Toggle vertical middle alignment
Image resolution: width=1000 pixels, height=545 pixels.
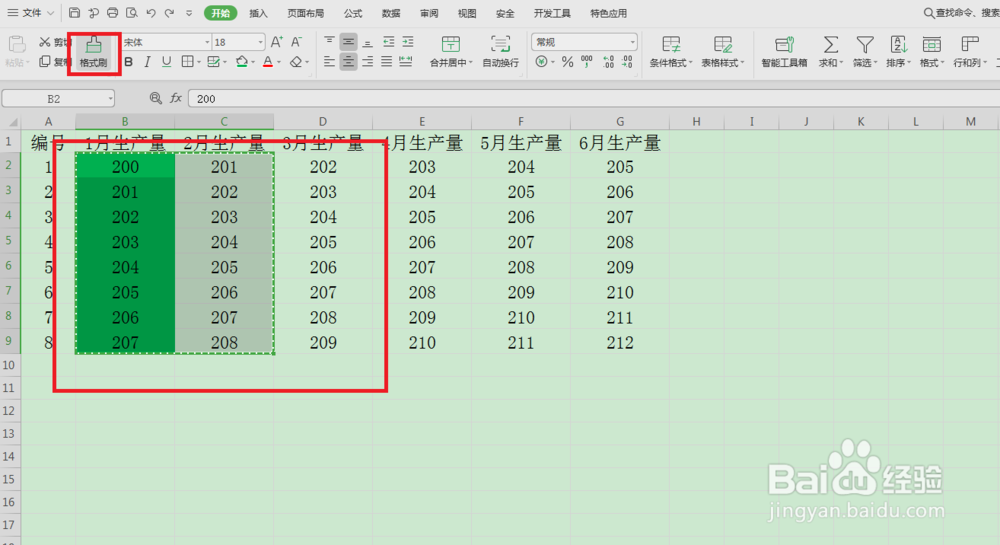click(x=348, y=42)
